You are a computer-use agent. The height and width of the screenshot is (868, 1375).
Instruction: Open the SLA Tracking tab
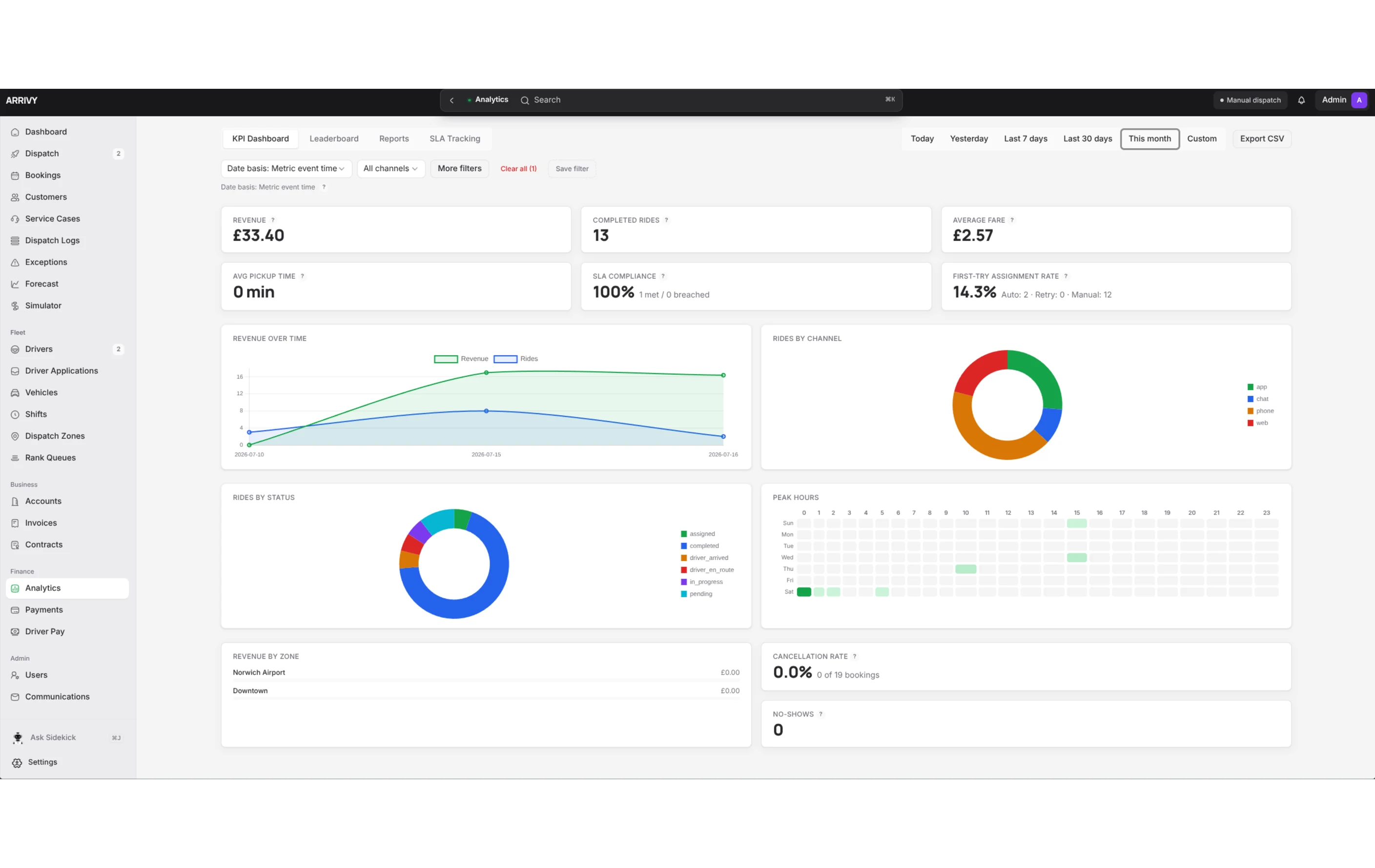coord(454,139)
